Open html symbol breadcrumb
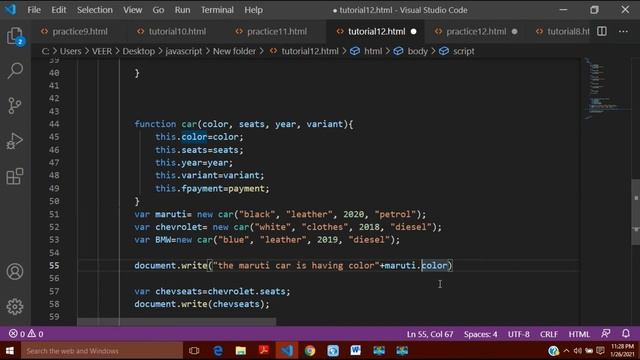Viewport: 640px width, 360px height. (373, 51)
